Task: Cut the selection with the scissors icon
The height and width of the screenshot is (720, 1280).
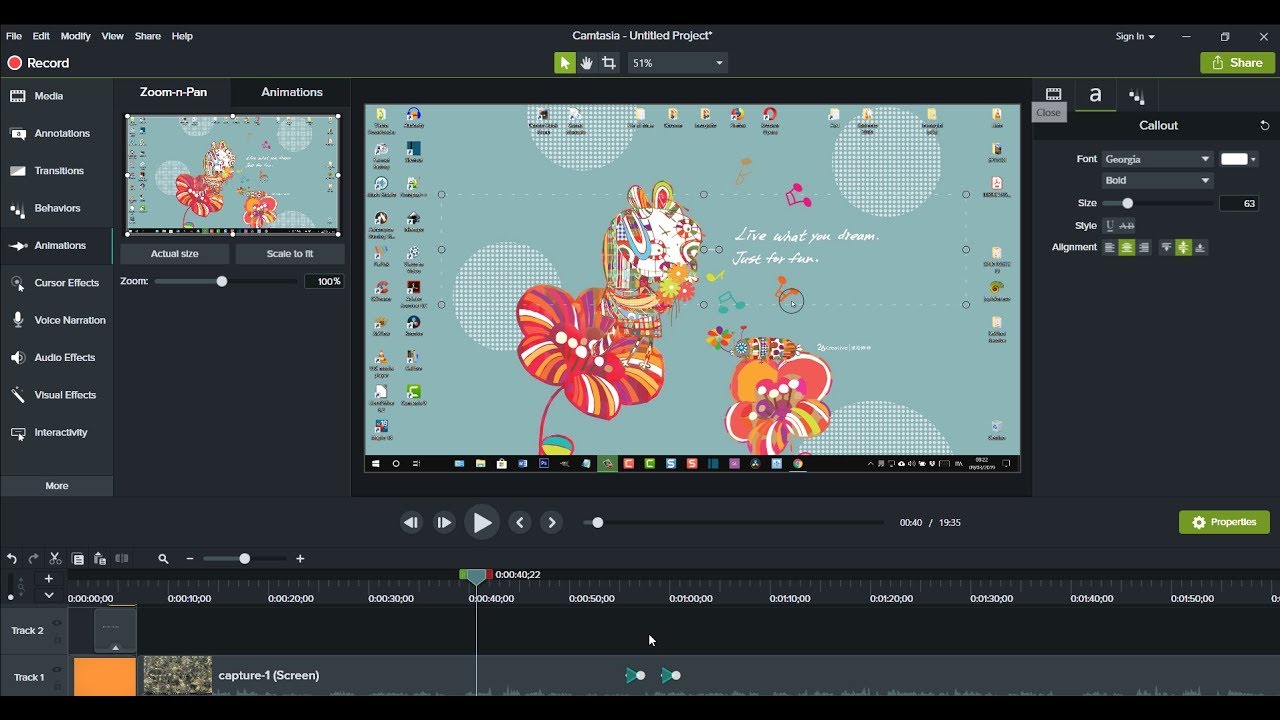Action: pos(55,559)
